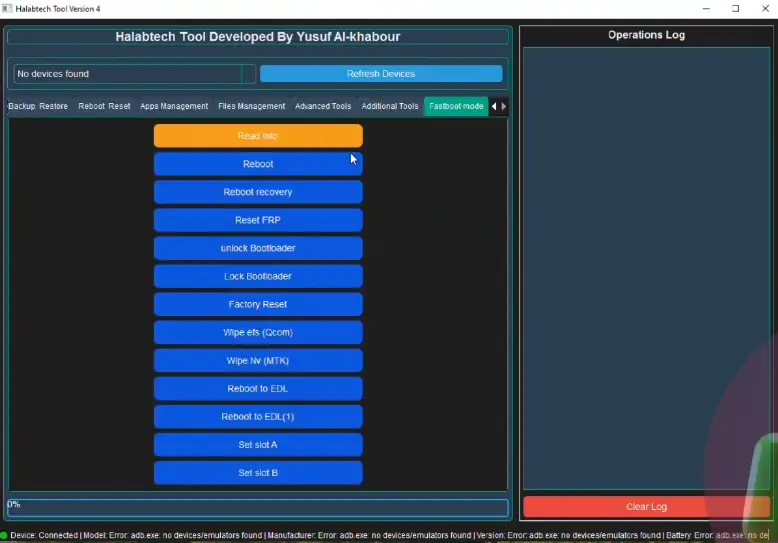Switch to Backup Restore tab

tap(38, 106)
